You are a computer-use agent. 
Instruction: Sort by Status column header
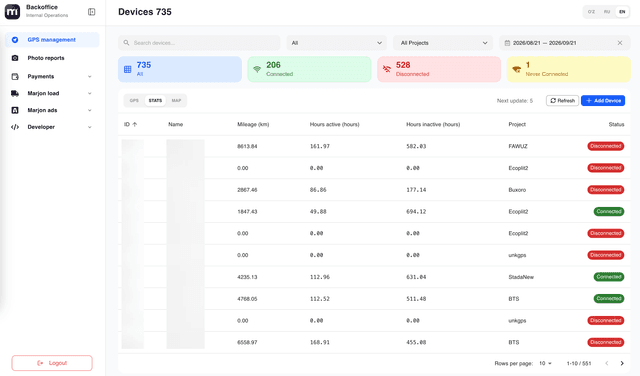coord(616,125)
